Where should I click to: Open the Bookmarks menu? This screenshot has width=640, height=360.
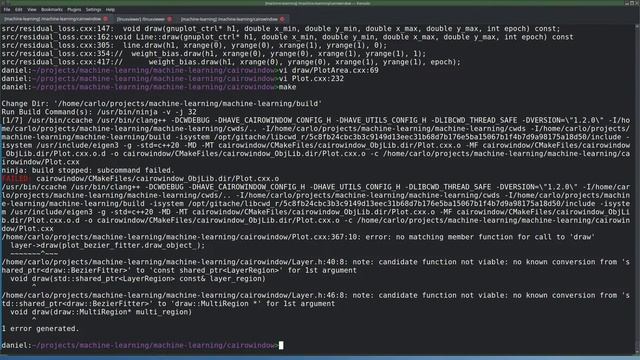pyautogui.click(x=52, y=9)
